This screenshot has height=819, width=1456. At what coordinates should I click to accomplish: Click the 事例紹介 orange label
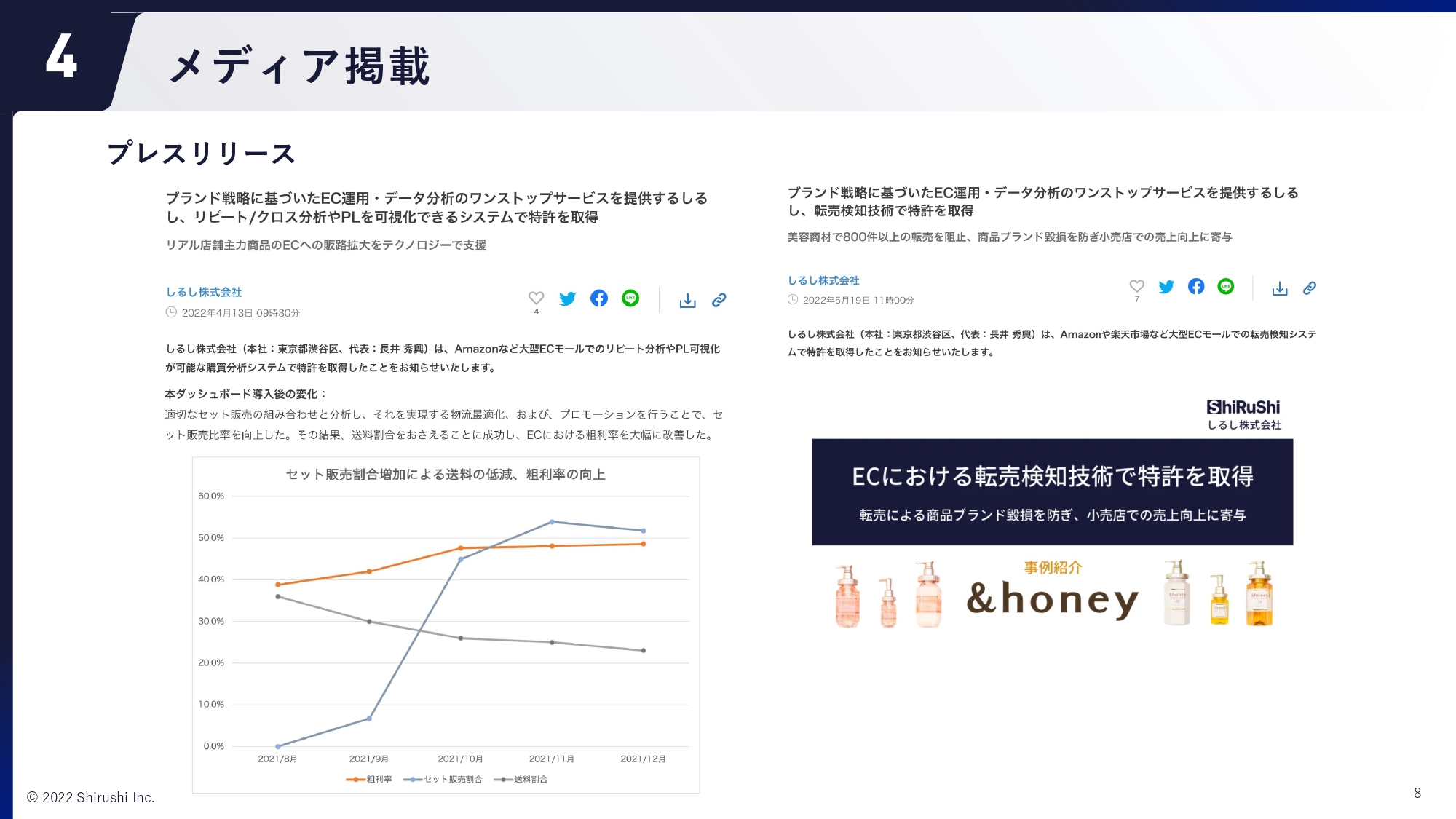click(1053, 567)
